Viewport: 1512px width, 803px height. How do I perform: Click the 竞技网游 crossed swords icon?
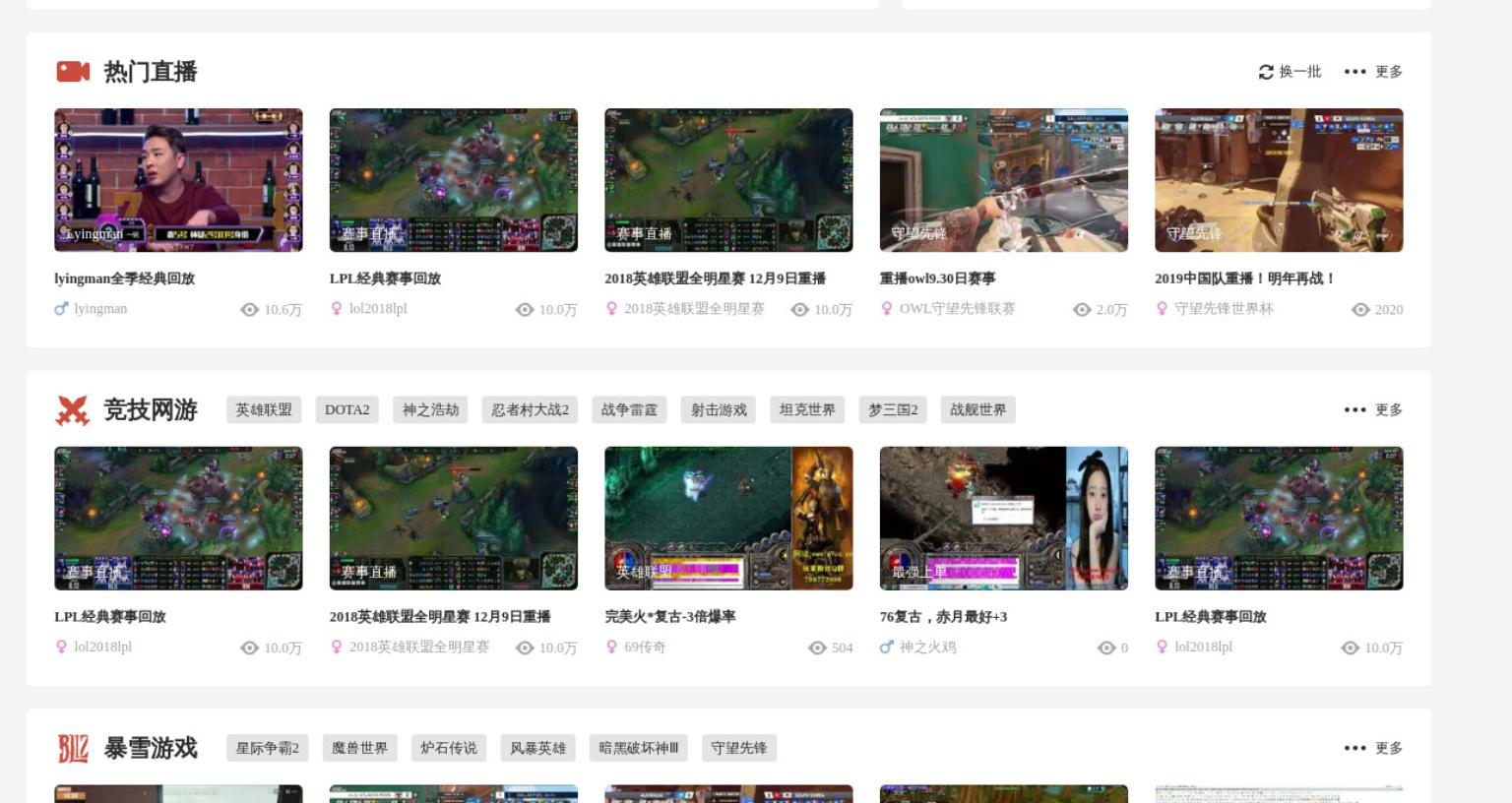pyautogui.click(x=73, y=410)
